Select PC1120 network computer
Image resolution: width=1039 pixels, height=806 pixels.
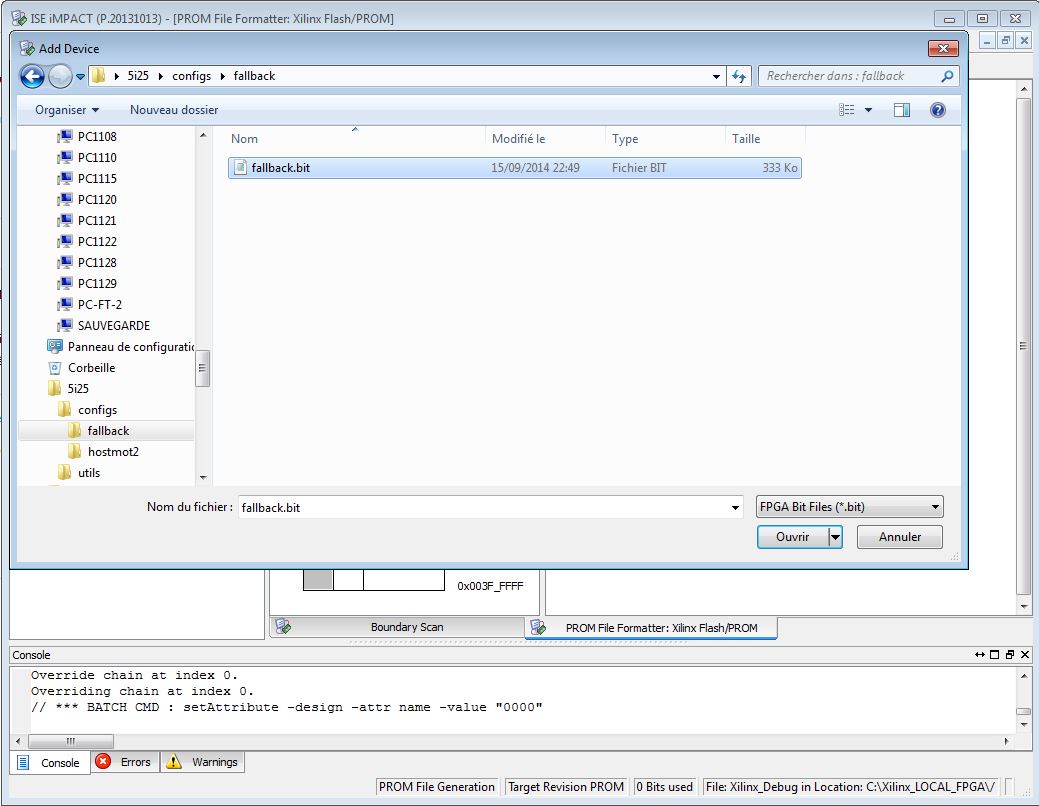(96, 200)
